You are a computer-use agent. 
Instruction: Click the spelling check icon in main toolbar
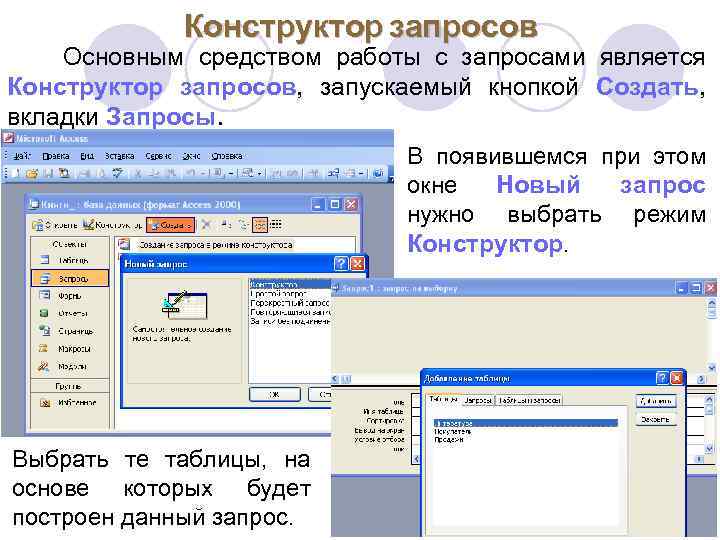(x=118, y=174)
